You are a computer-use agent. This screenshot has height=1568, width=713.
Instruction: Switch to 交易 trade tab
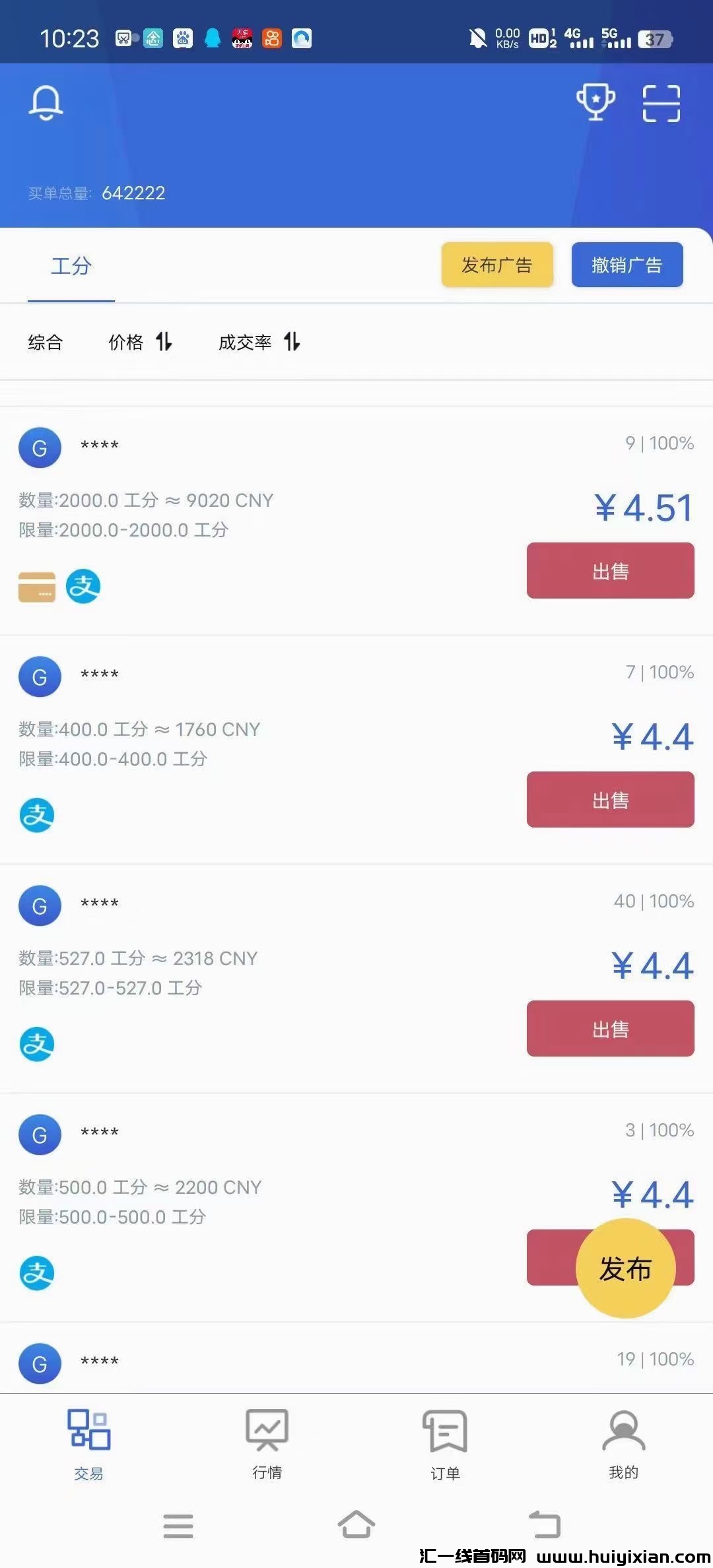[89, 1443]
